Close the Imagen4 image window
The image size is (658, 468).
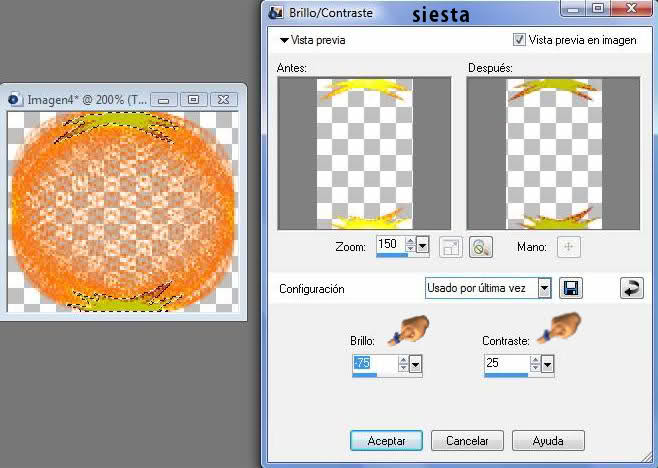[x=224, y=100]
